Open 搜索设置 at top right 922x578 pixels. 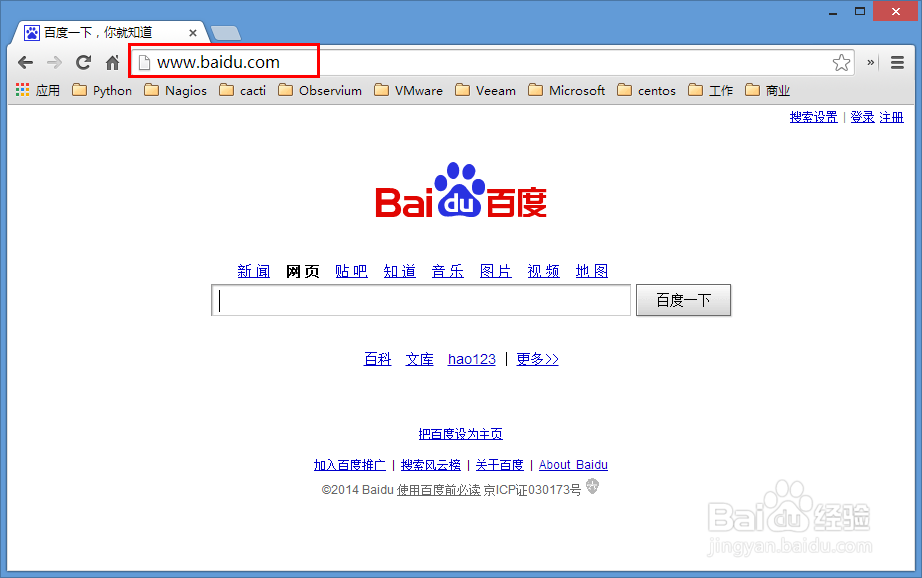click(x=813, y=117)
